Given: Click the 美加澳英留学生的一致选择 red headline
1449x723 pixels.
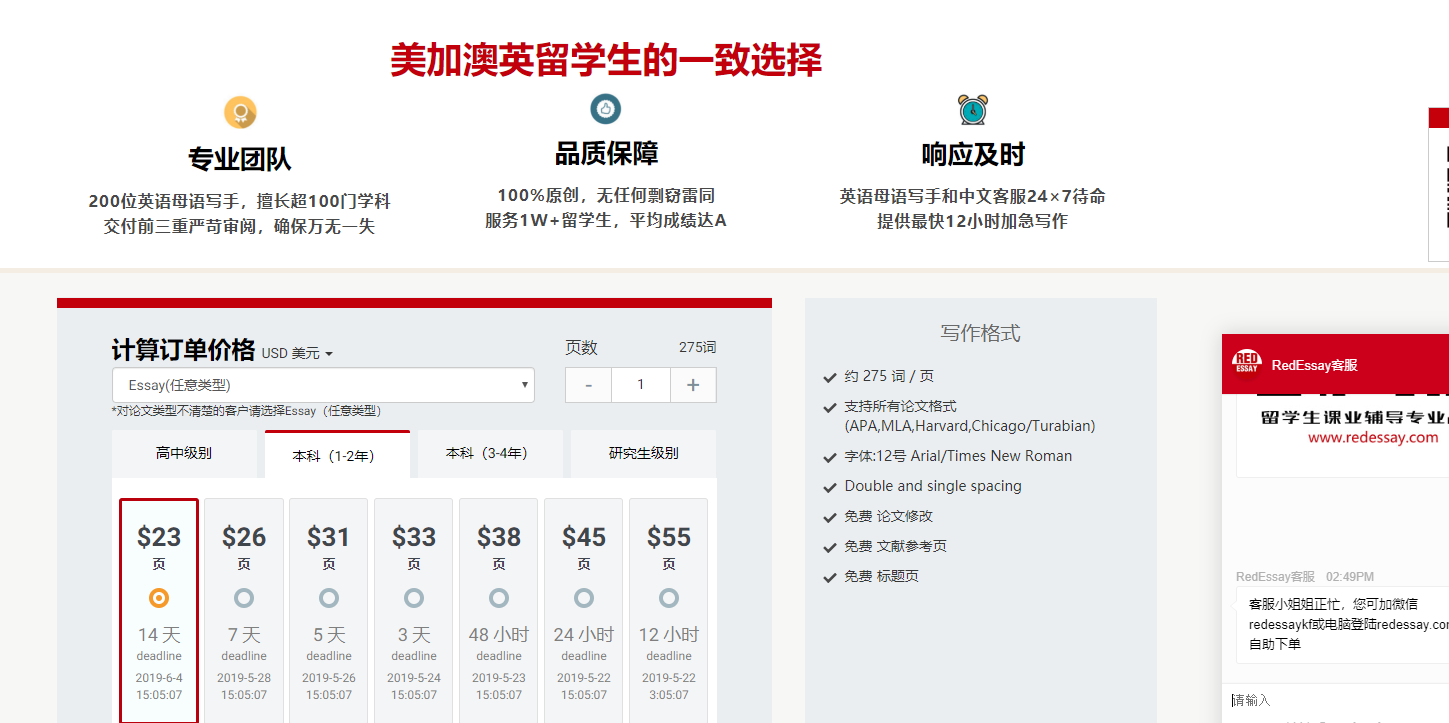Looking at the screenshot, I should click(606, 60).
